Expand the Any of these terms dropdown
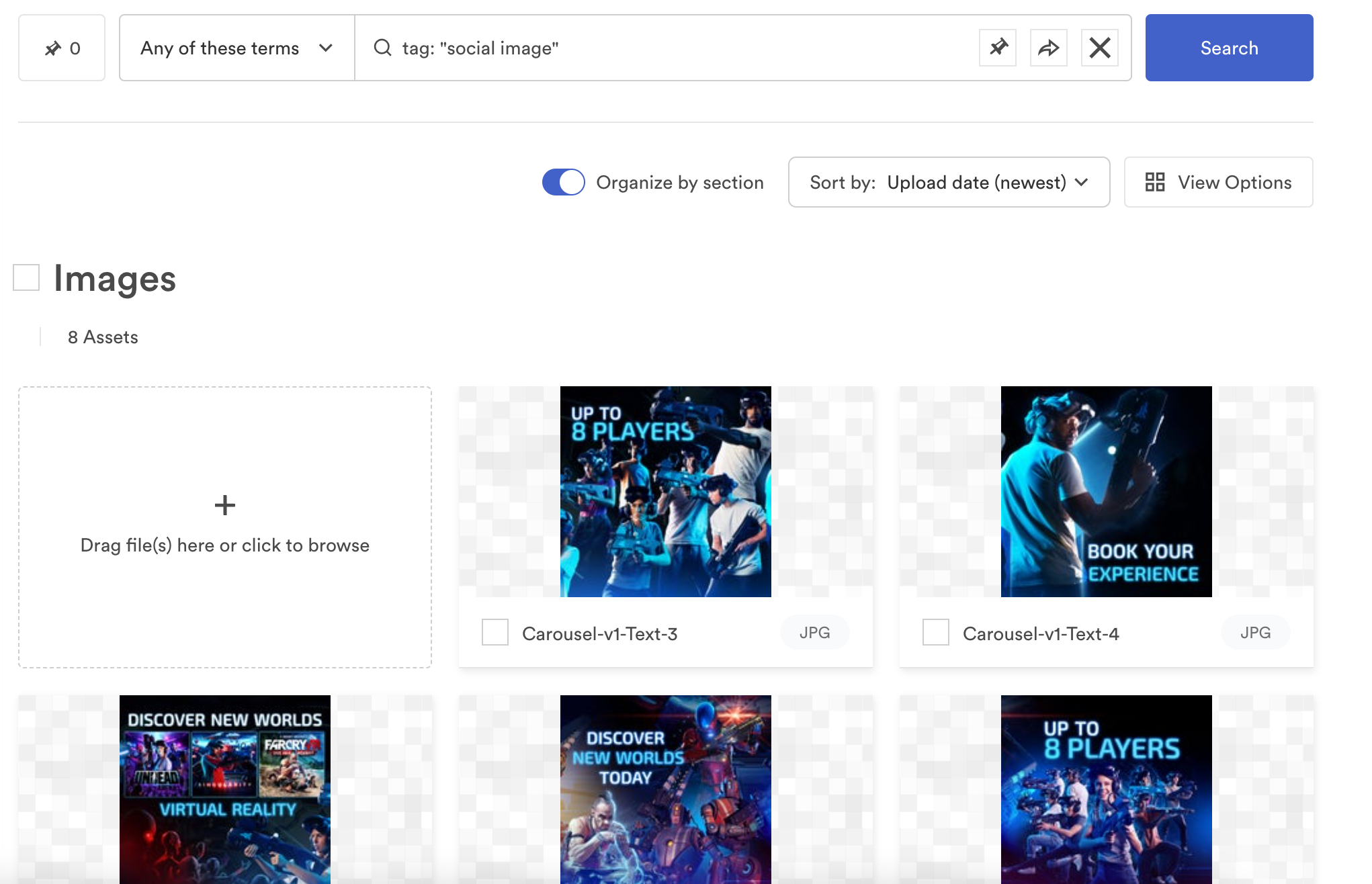Viewport: 1372px width, 884px height. (x=237, y=48)
